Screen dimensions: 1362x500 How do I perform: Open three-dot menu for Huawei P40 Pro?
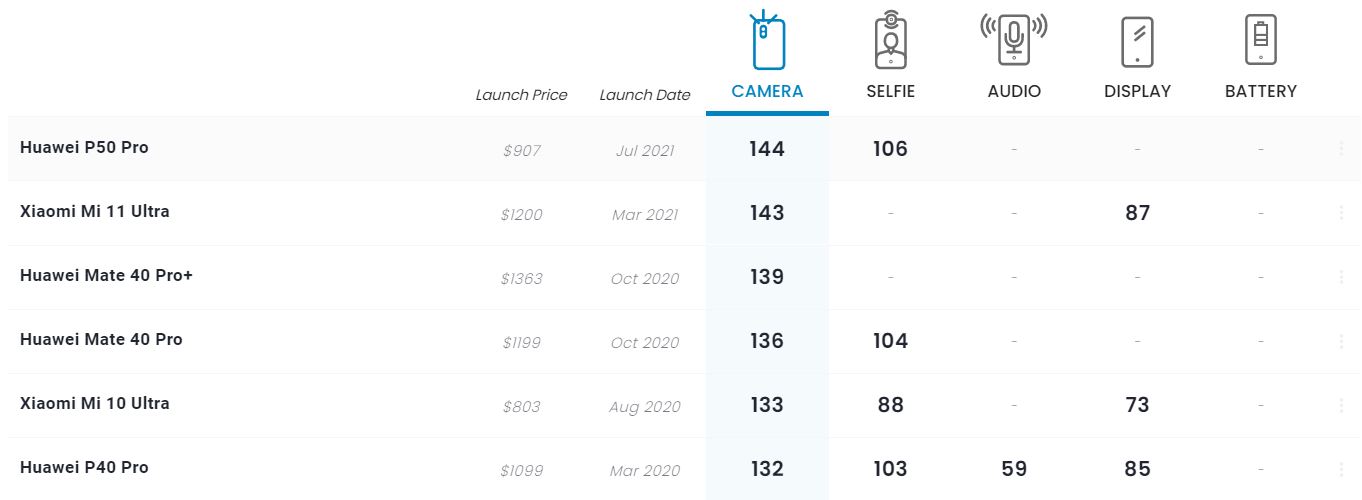(1341, 469)
